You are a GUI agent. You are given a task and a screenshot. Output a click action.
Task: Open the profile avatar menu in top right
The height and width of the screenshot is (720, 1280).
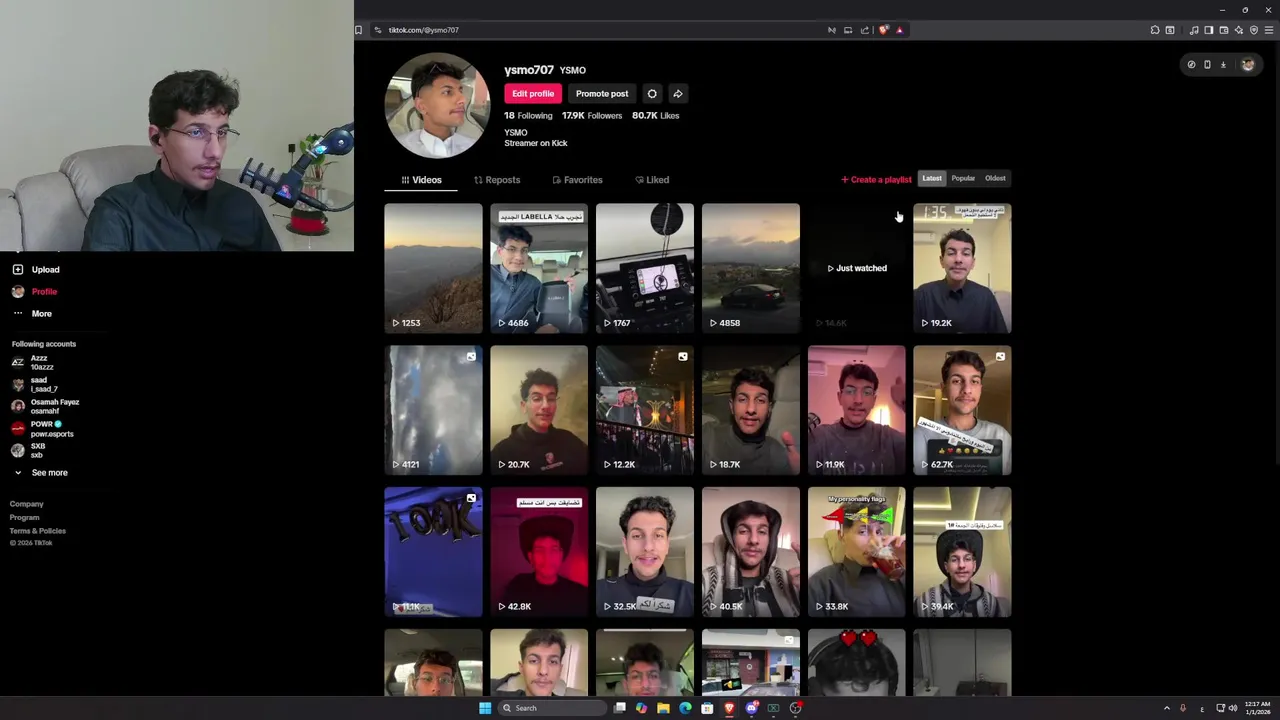[1248, 65]
